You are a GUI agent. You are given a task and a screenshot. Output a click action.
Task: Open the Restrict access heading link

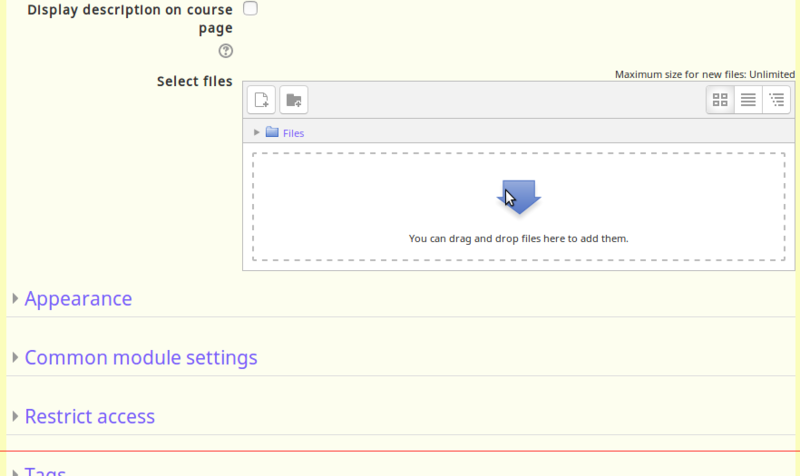tap(90, 416)
